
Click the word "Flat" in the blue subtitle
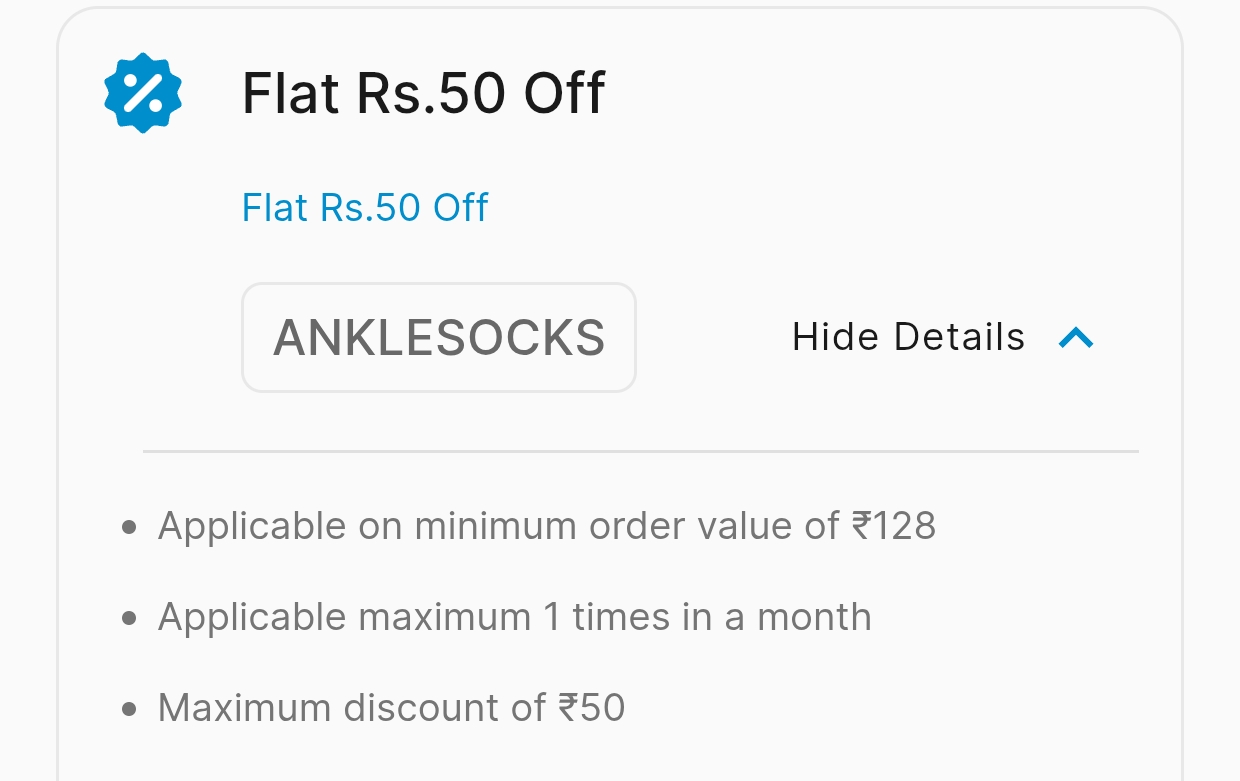pos(275,208)
